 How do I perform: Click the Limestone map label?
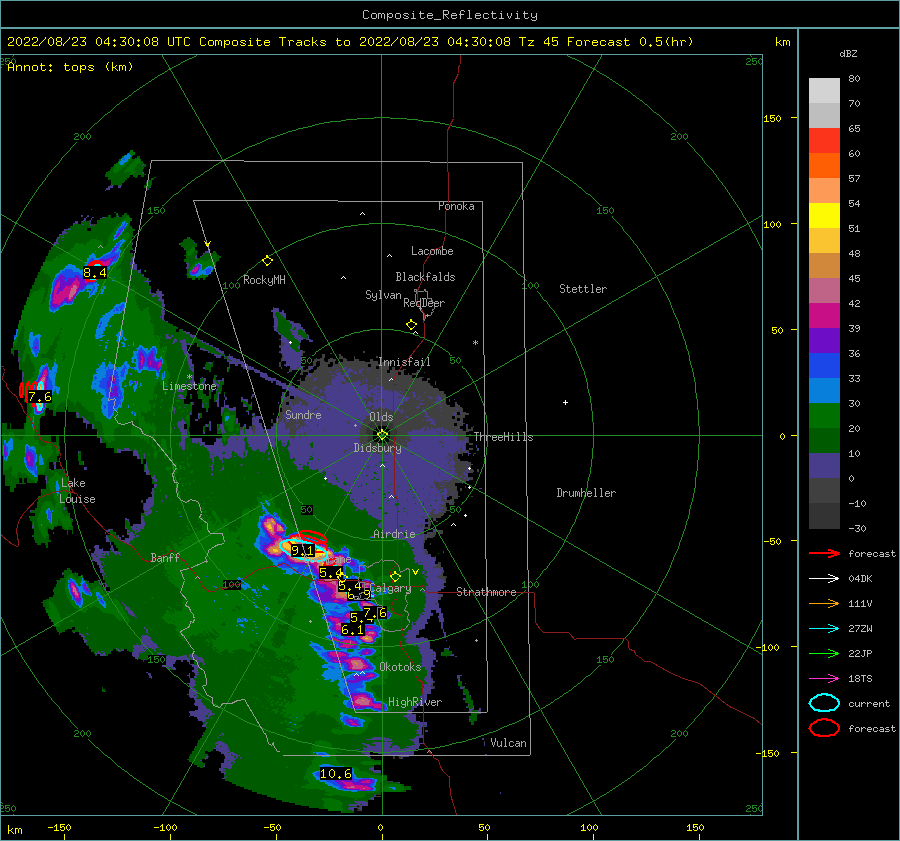(189, 386)
